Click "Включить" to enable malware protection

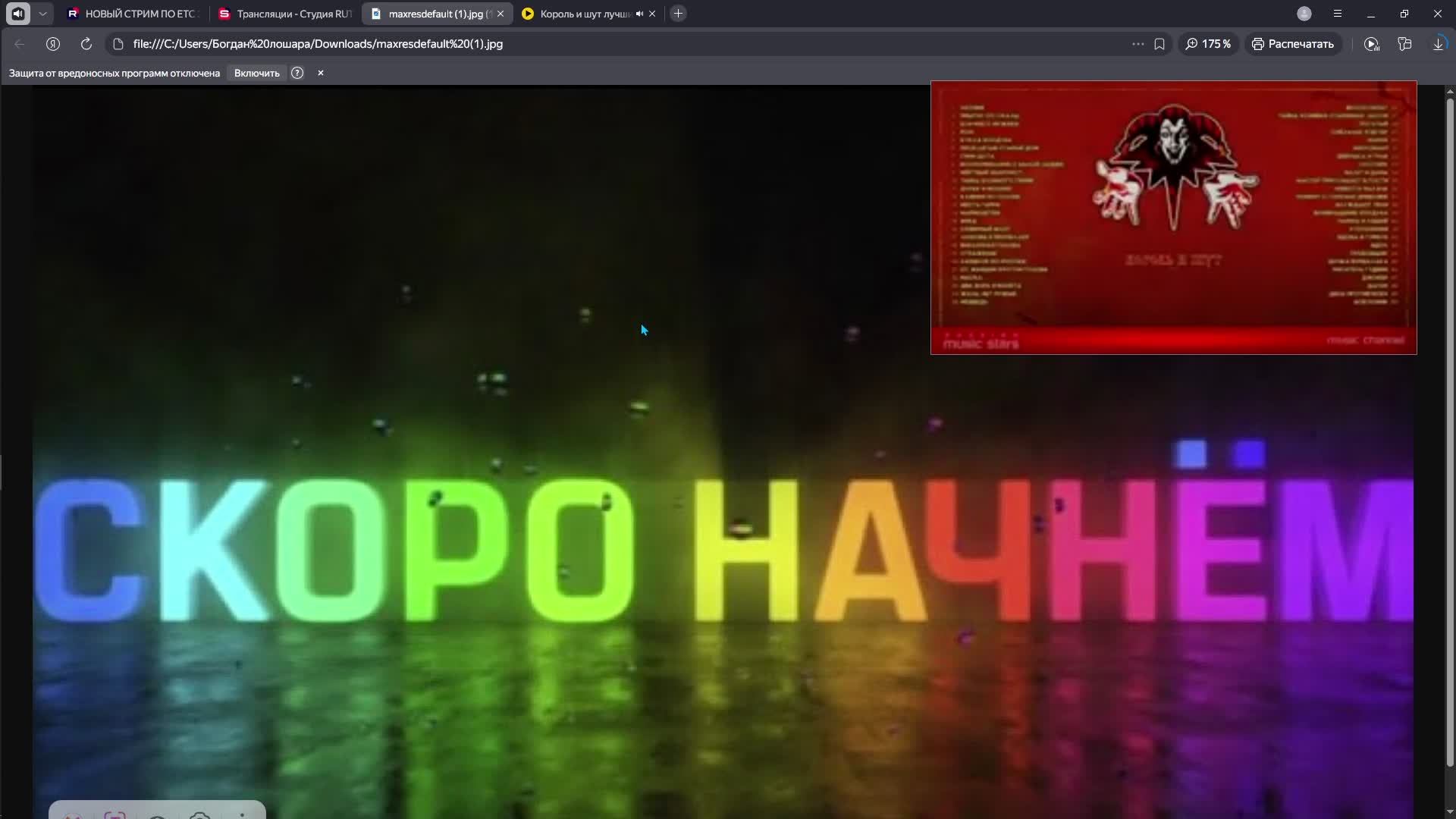pyautogui.click(x=256, y=73)
